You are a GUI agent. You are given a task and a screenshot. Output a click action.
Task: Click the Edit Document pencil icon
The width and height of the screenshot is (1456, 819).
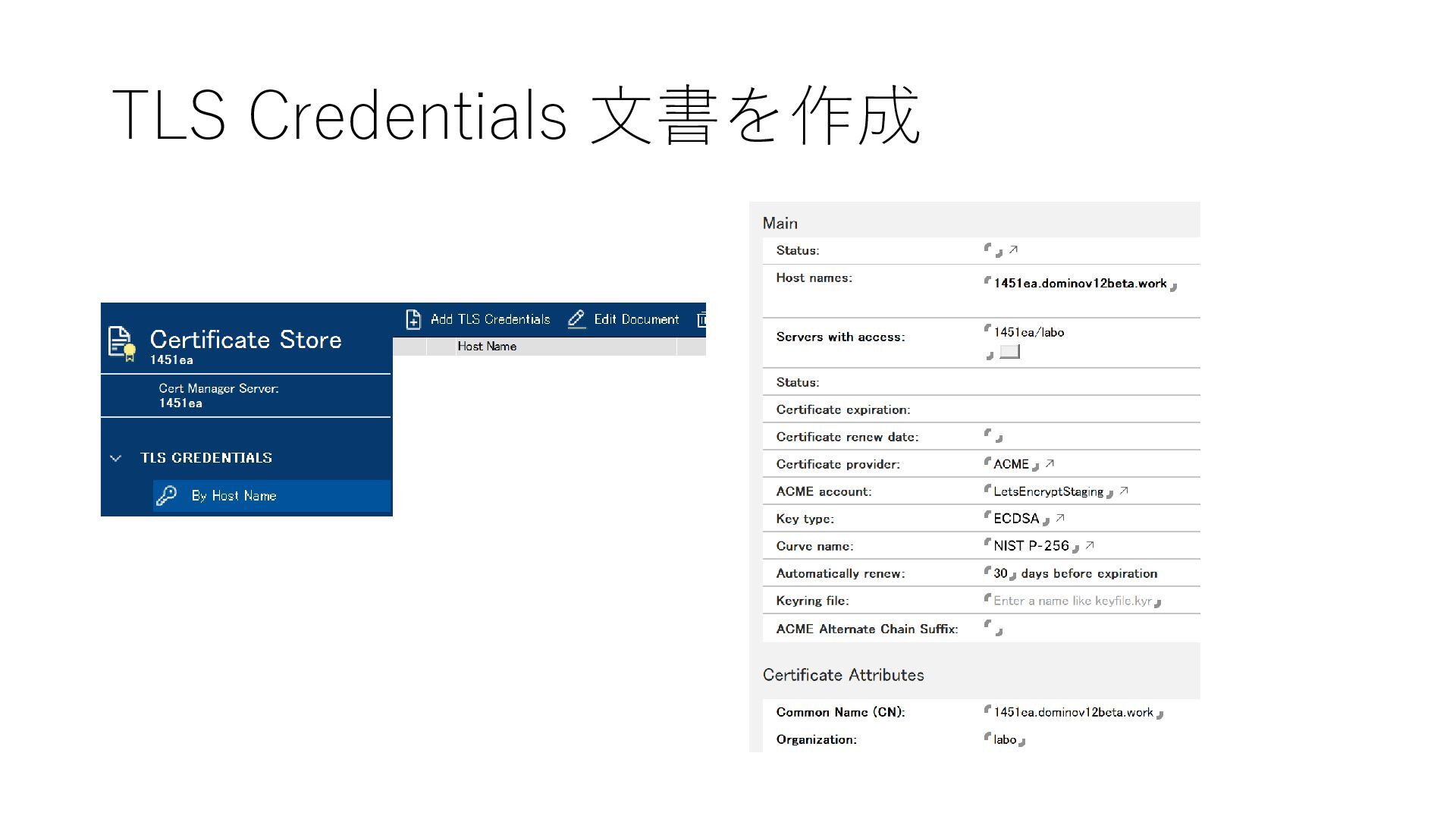click(576, 319)
